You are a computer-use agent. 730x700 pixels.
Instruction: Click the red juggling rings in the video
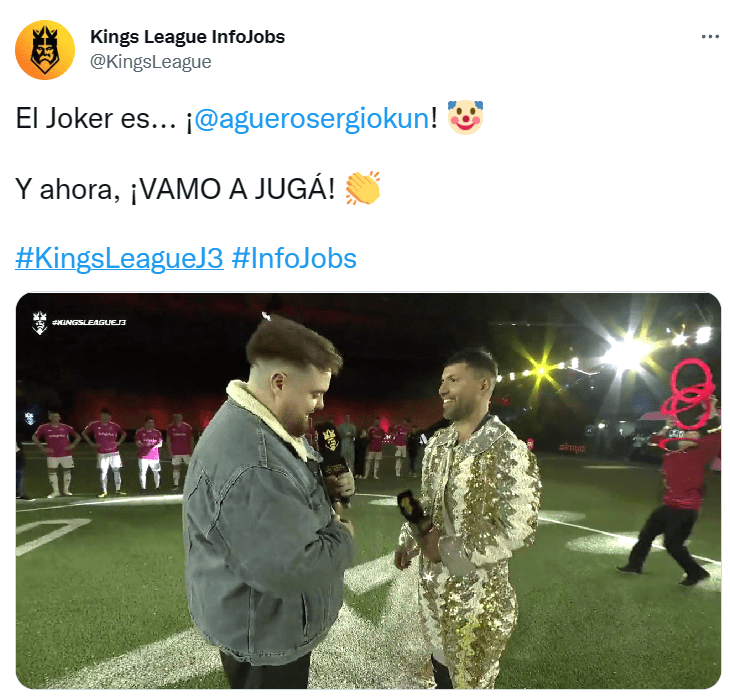(688, 393)
